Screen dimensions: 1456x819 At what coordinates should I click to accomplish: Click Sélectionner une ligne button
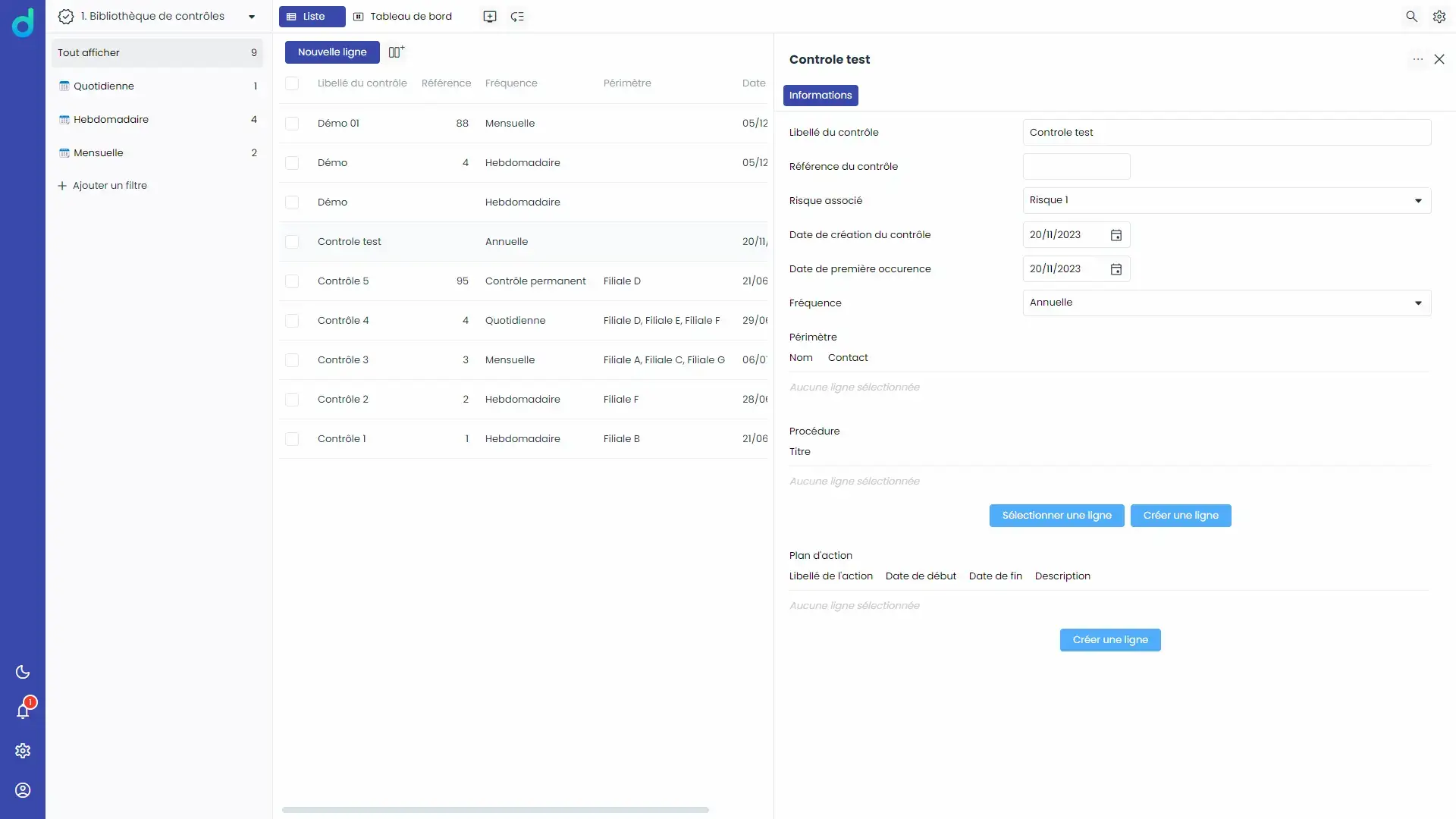coord(1056,516)
